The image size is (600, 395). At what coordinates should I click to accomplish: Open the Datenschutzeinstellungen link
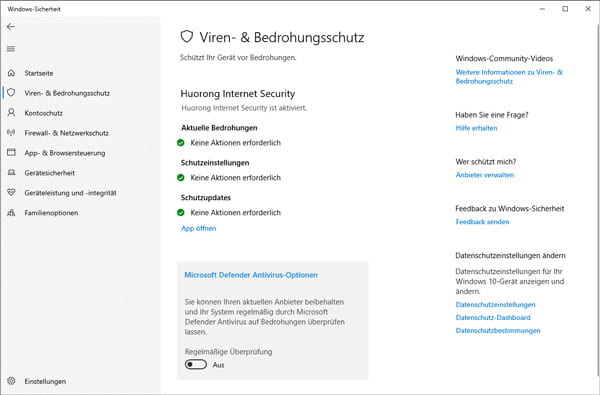[496, 305]
